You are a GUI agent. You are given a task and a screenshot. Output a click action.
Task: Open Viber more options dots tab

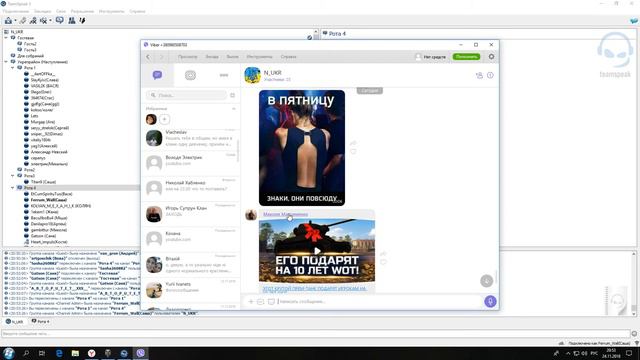pos(224,75)
